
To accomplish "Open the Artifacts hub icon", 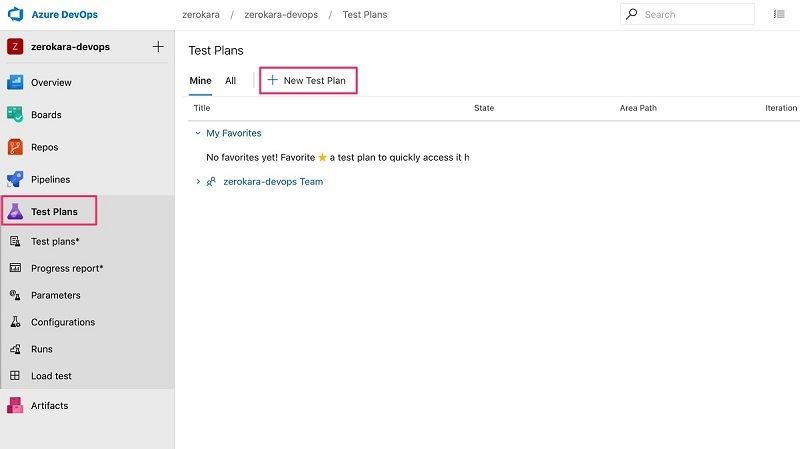I will [15, 406].
